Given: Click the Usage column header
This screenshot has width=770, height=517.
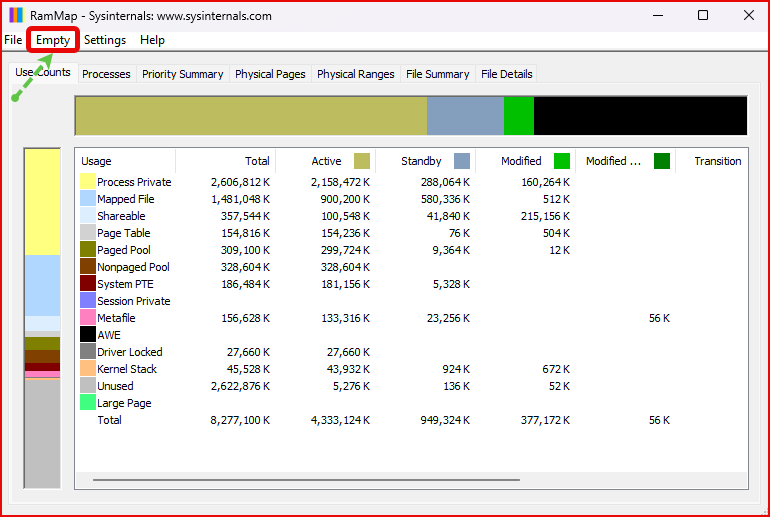Looking at the screenshot, I should tap(126, 161).
